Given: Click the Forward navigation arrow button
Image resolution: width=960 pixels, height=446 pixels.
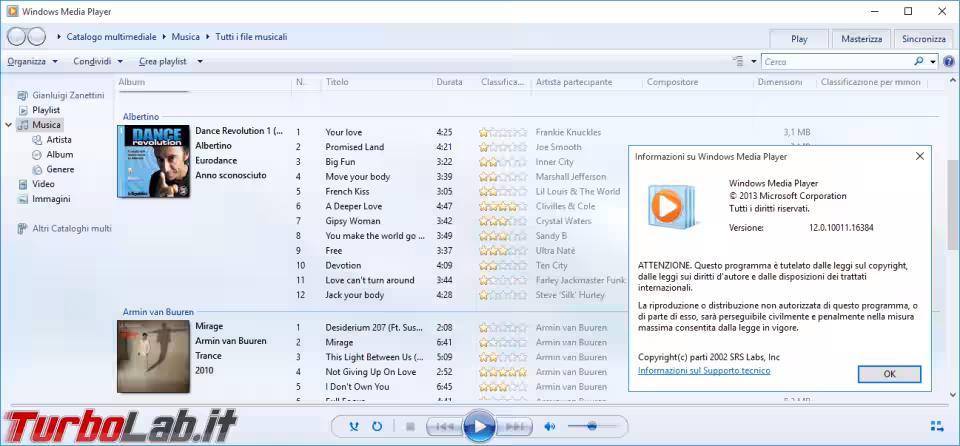Looking at the screenshot, I should point(37,37).
